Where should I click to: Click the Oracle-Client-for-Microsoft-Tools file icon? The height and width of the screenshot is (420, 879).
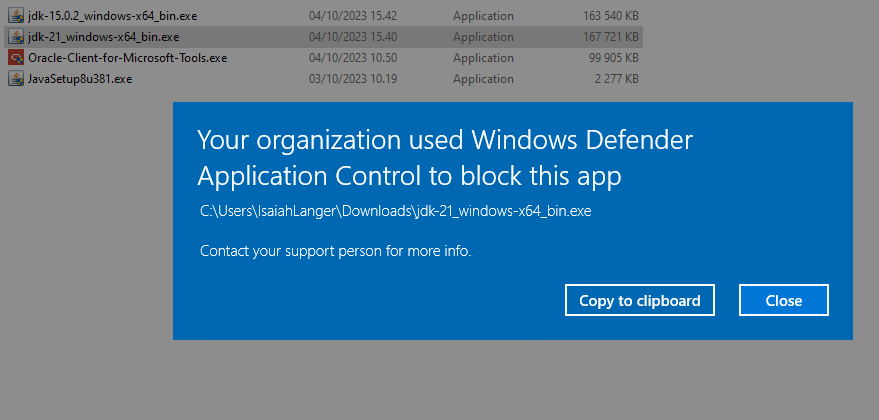(16, 58)
